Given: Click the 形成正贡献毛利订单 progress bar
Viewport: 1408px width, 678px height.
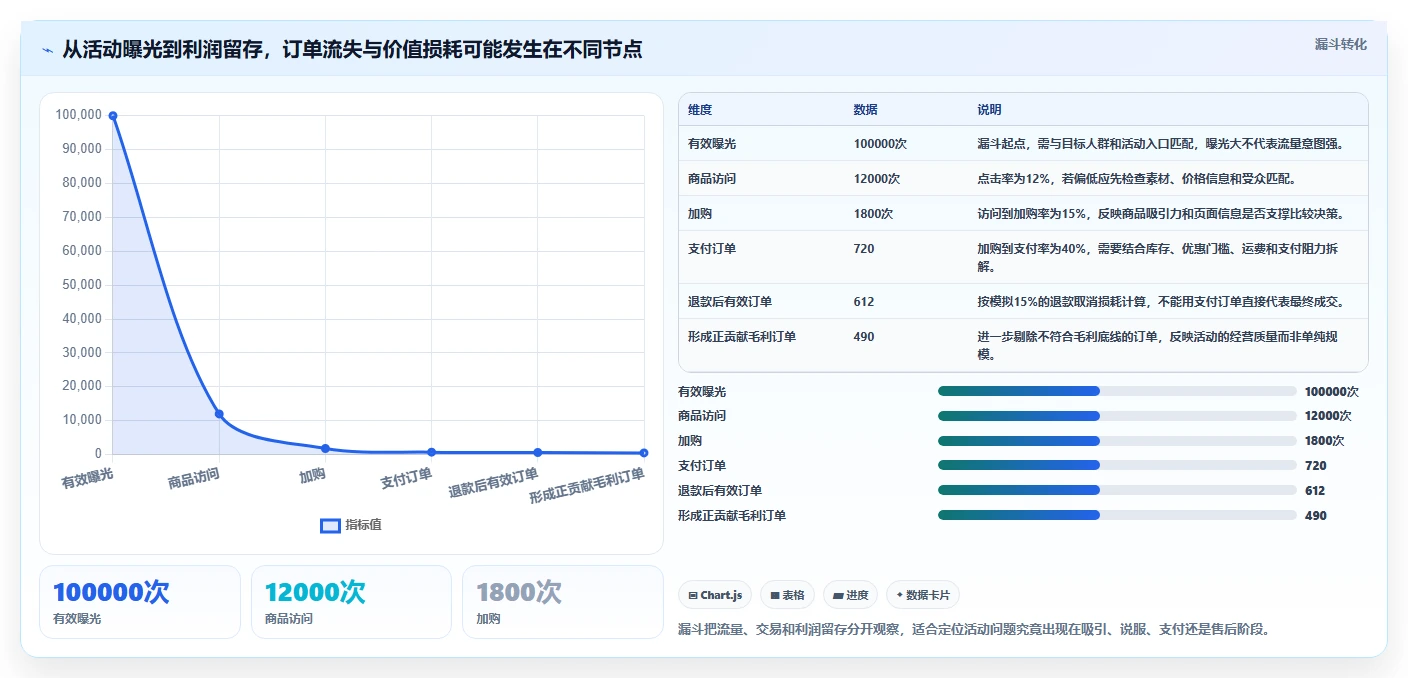Looking at the screenshot, I should [1117, 515].
